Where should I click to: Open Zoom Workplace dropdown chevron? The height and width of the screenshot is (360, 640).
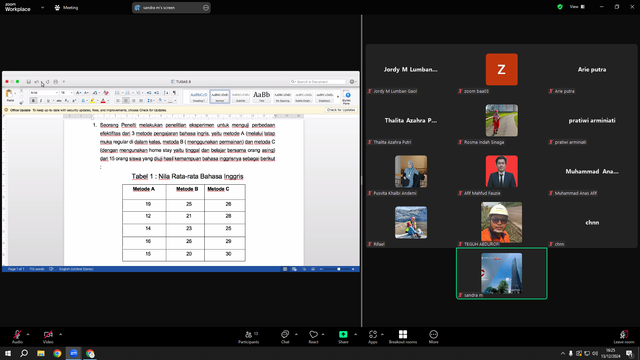pos(42,7)
